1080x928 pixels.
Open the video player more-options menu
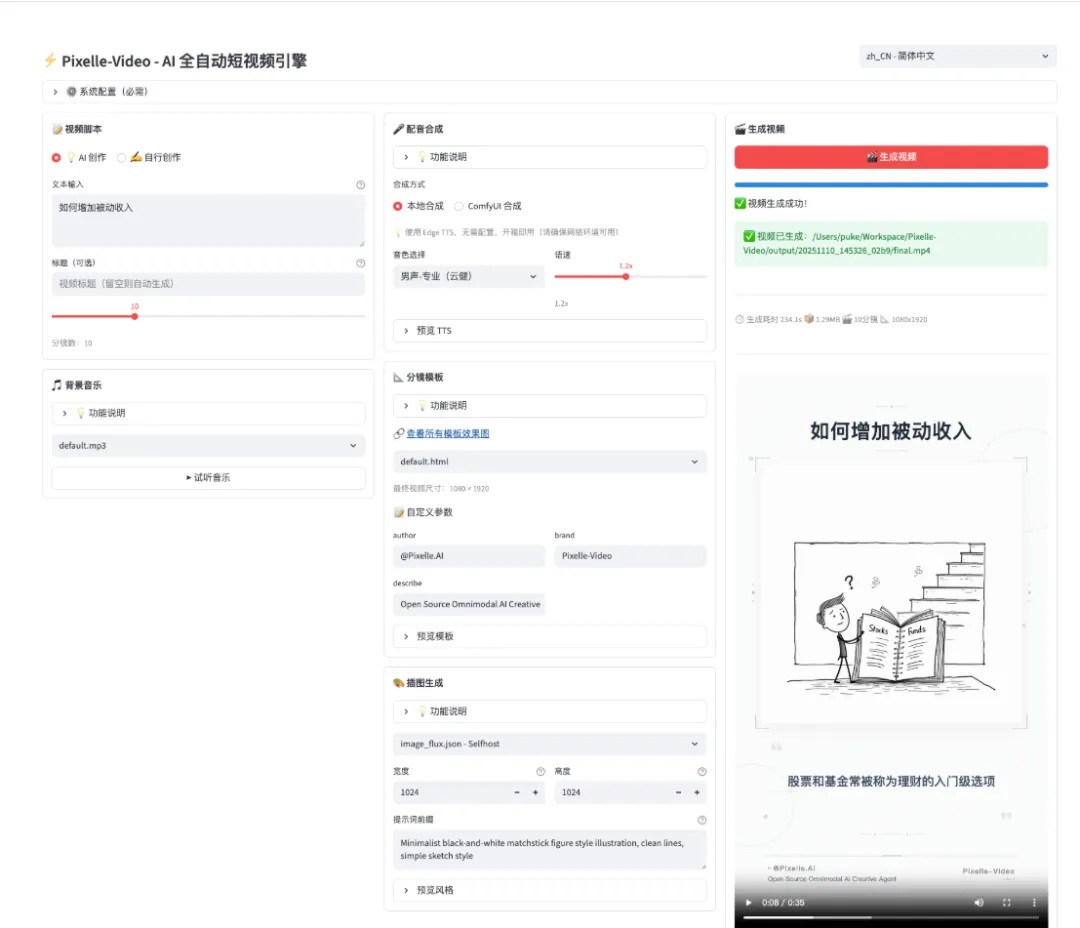point(1034,903)
